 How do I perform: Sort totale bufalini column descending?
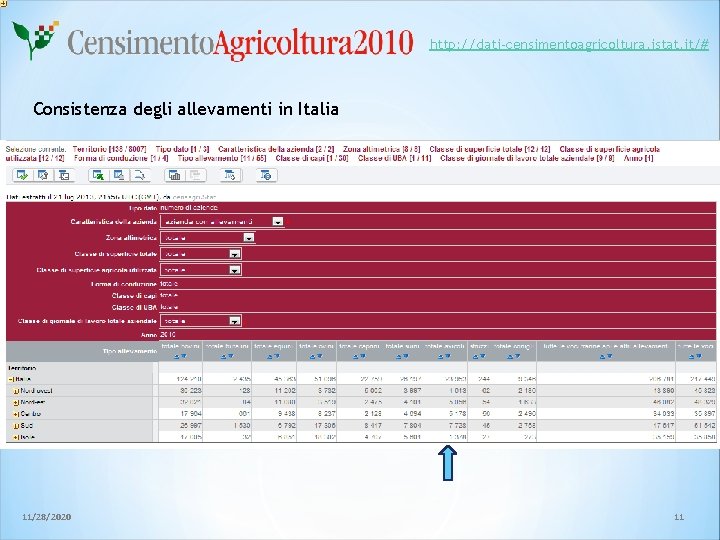pos(231,356)
